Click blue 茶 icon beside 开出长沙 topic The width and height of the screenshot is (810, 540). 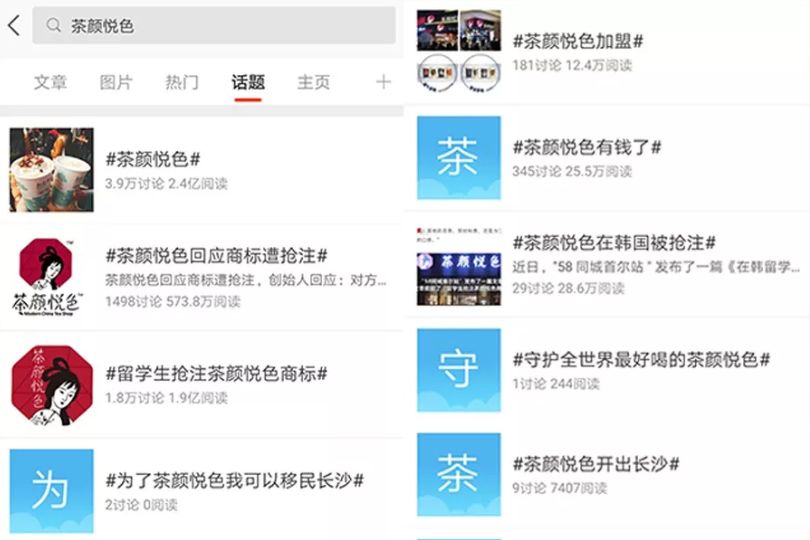(x=459, y=474)
